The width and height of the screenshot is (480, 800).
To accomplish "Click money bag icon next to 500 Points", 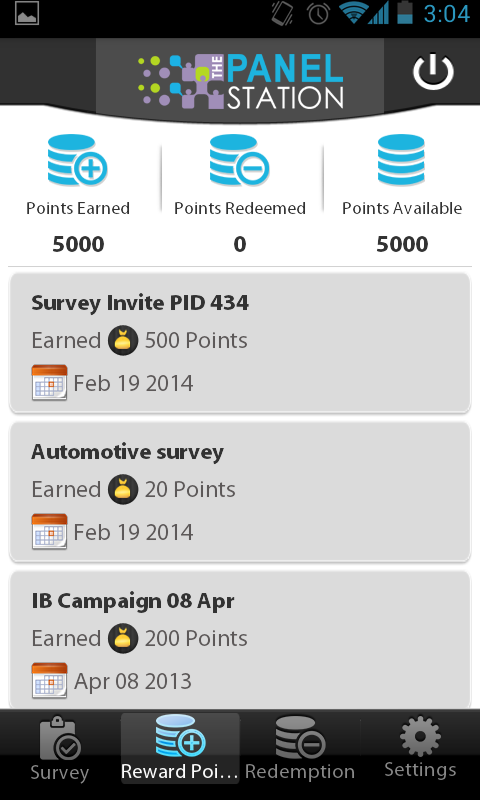I will click(x=123, y=340).
